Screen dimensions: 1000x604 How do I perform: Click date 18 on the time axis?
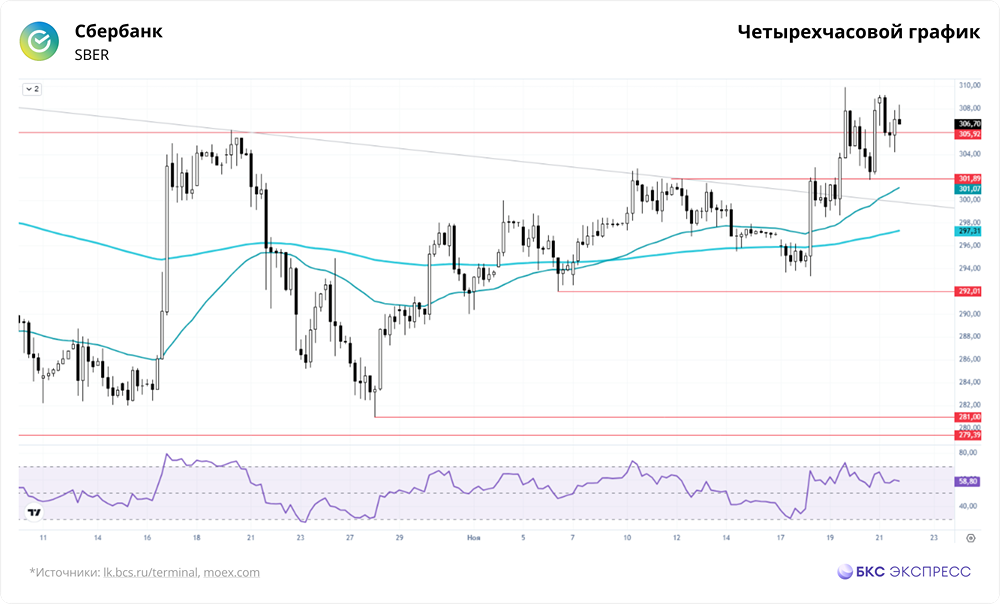point(196,538)
